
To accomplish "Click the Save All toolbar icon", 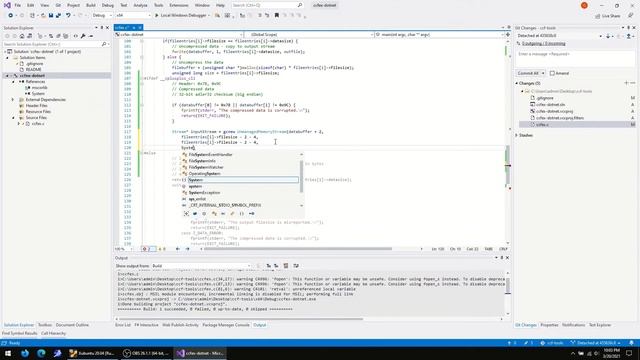I will (58, 16).
